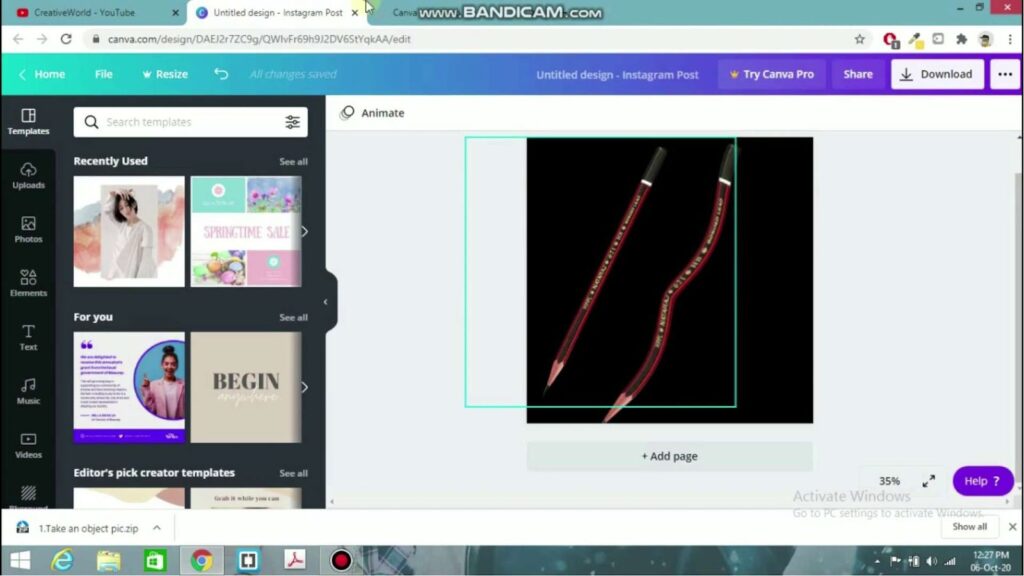Image resolution: width=1024 pixels, height=576 pixels.
Task: Open the Videos sidebar panel
Action: pos(28,445)
